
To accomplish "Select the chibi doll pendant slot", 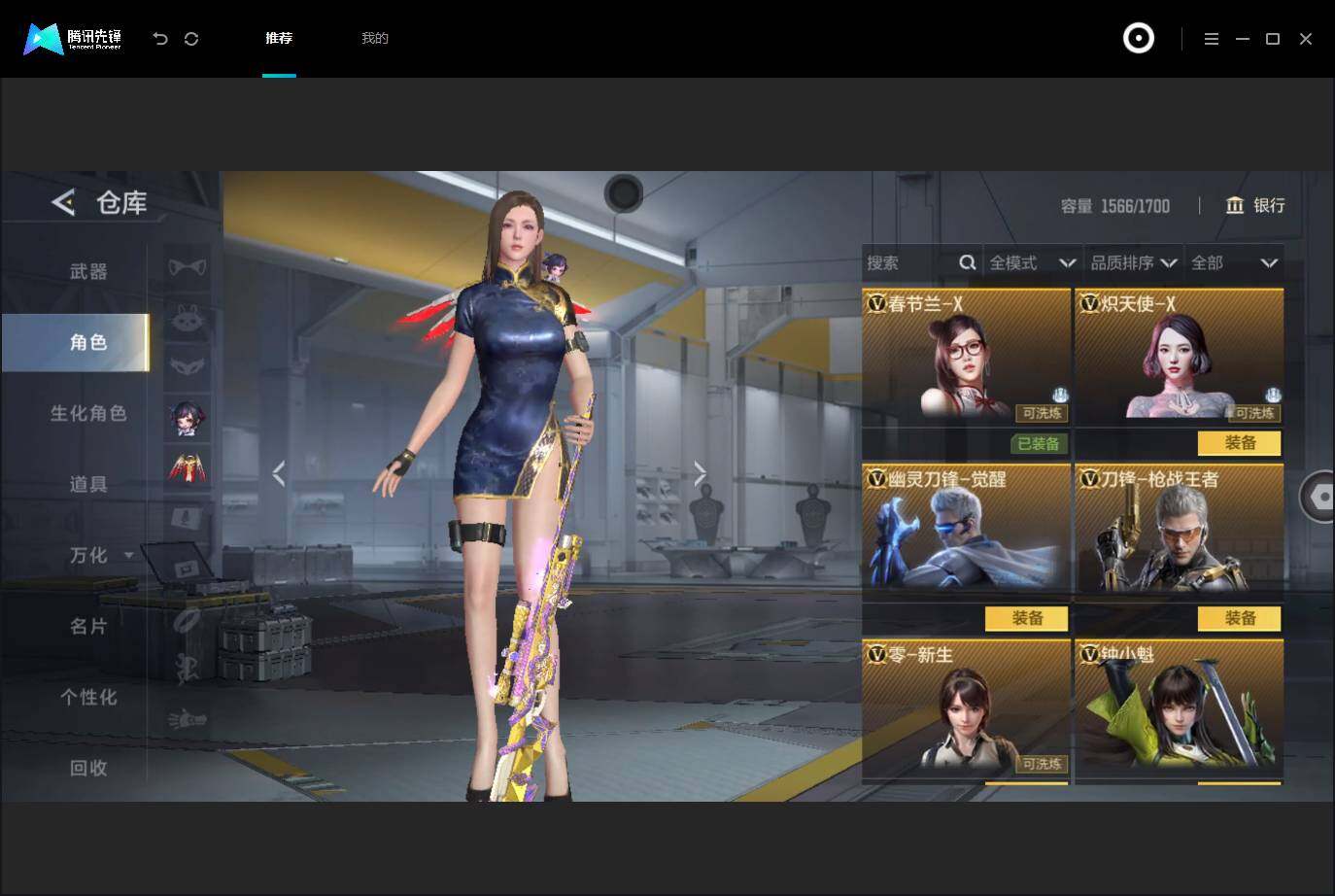I will [187, 418].
